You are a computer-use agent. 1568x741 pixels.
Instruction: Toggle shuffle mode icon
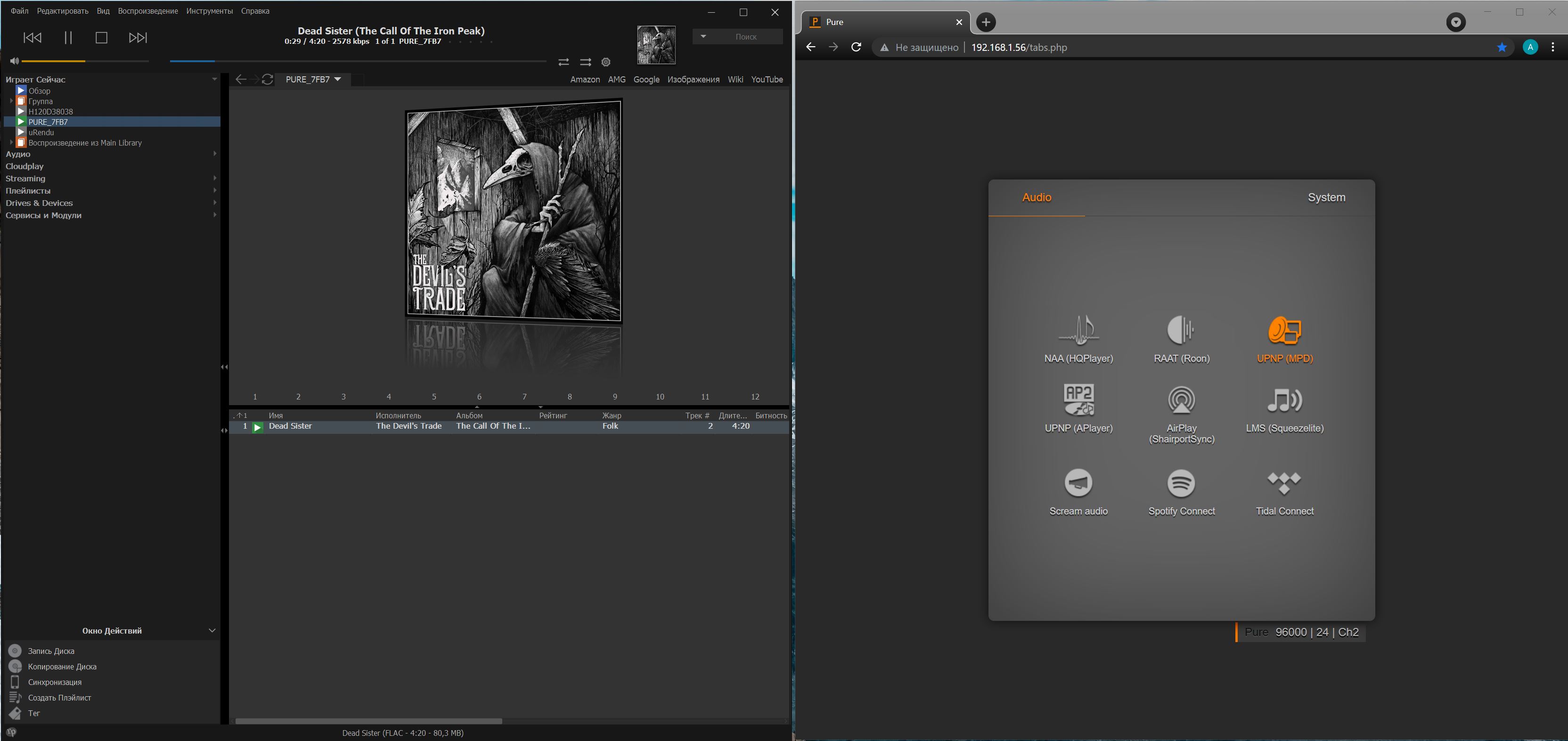[586, 62]
